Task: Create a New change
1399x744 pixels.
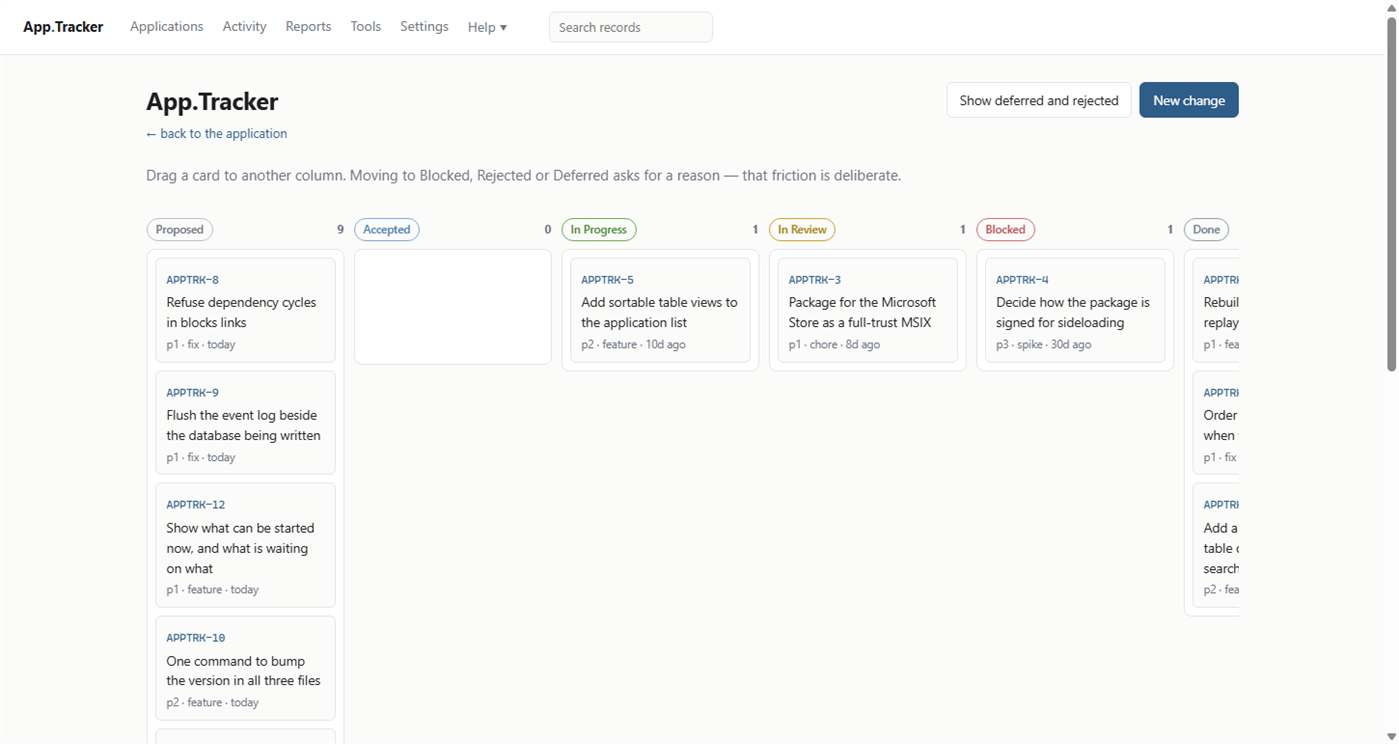Action: click(1188, 100)
